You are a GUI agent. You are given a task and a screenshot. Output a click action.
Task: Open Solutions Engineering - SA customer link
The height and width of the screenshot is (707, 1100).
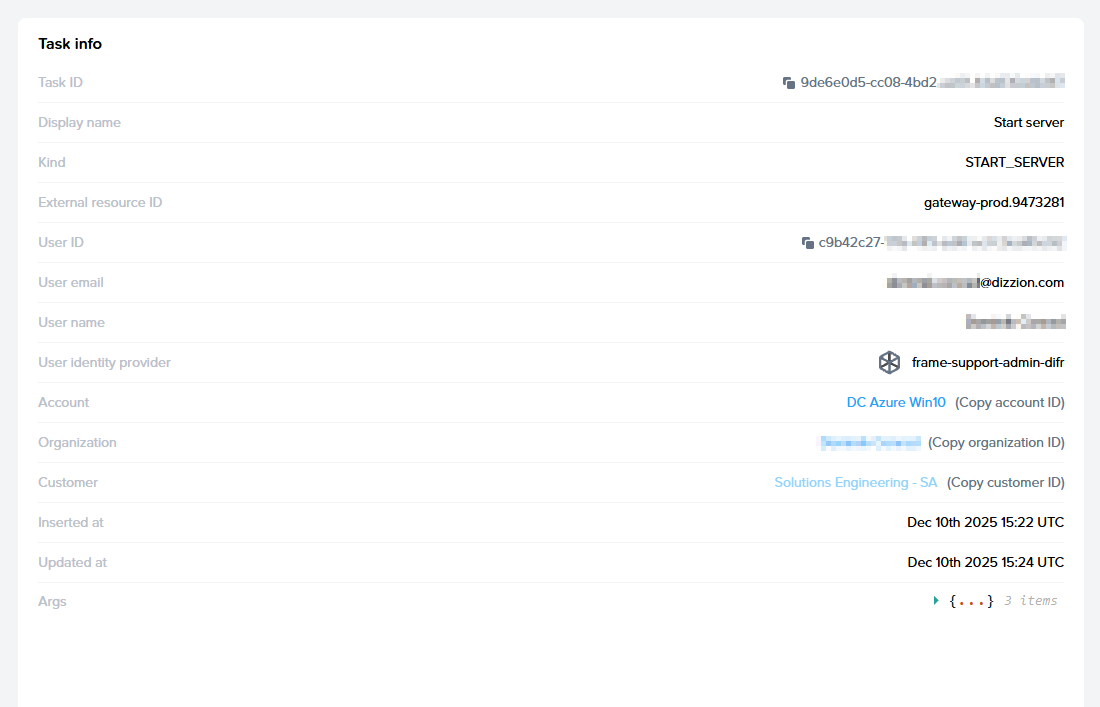(856, 482)
